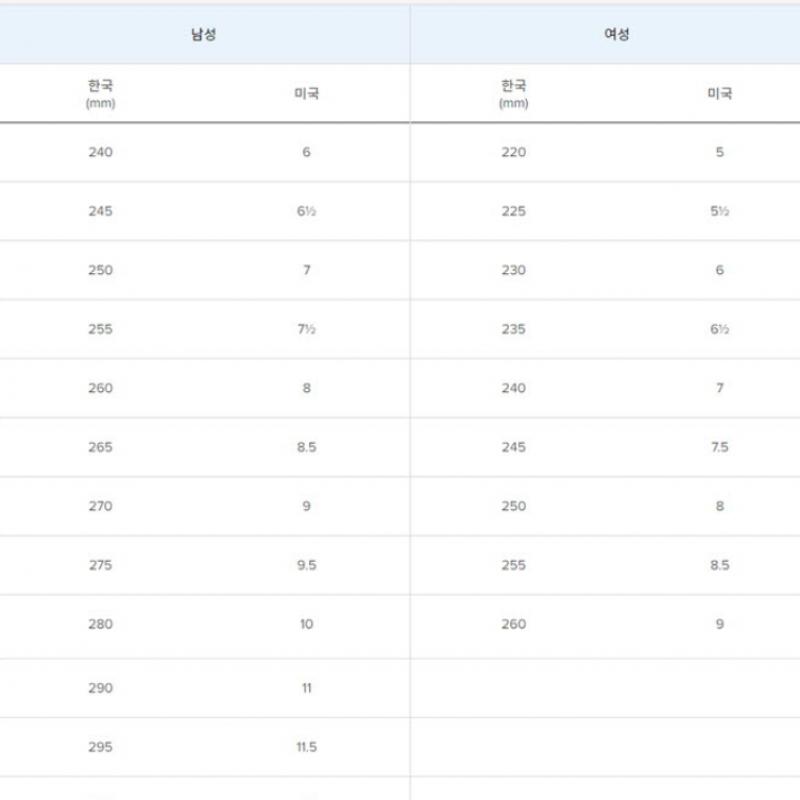Select men's Korean size 280 cell
The image size is (800, 800).
(x=100, y=624)
